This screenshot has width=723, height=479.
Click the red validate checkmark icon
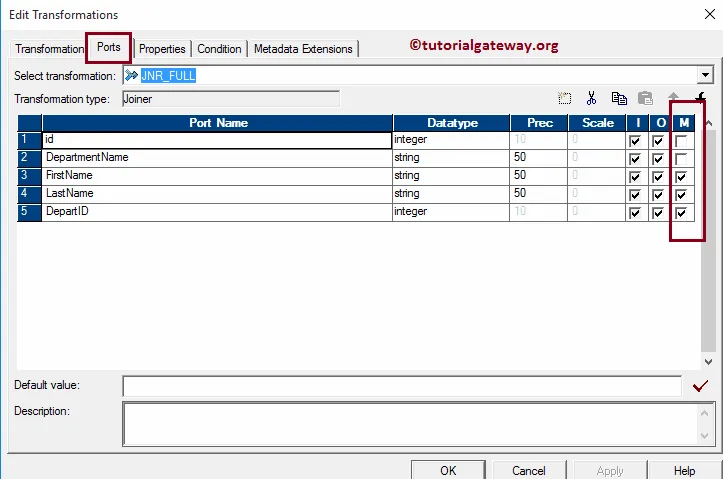click(x=700, y=385)
